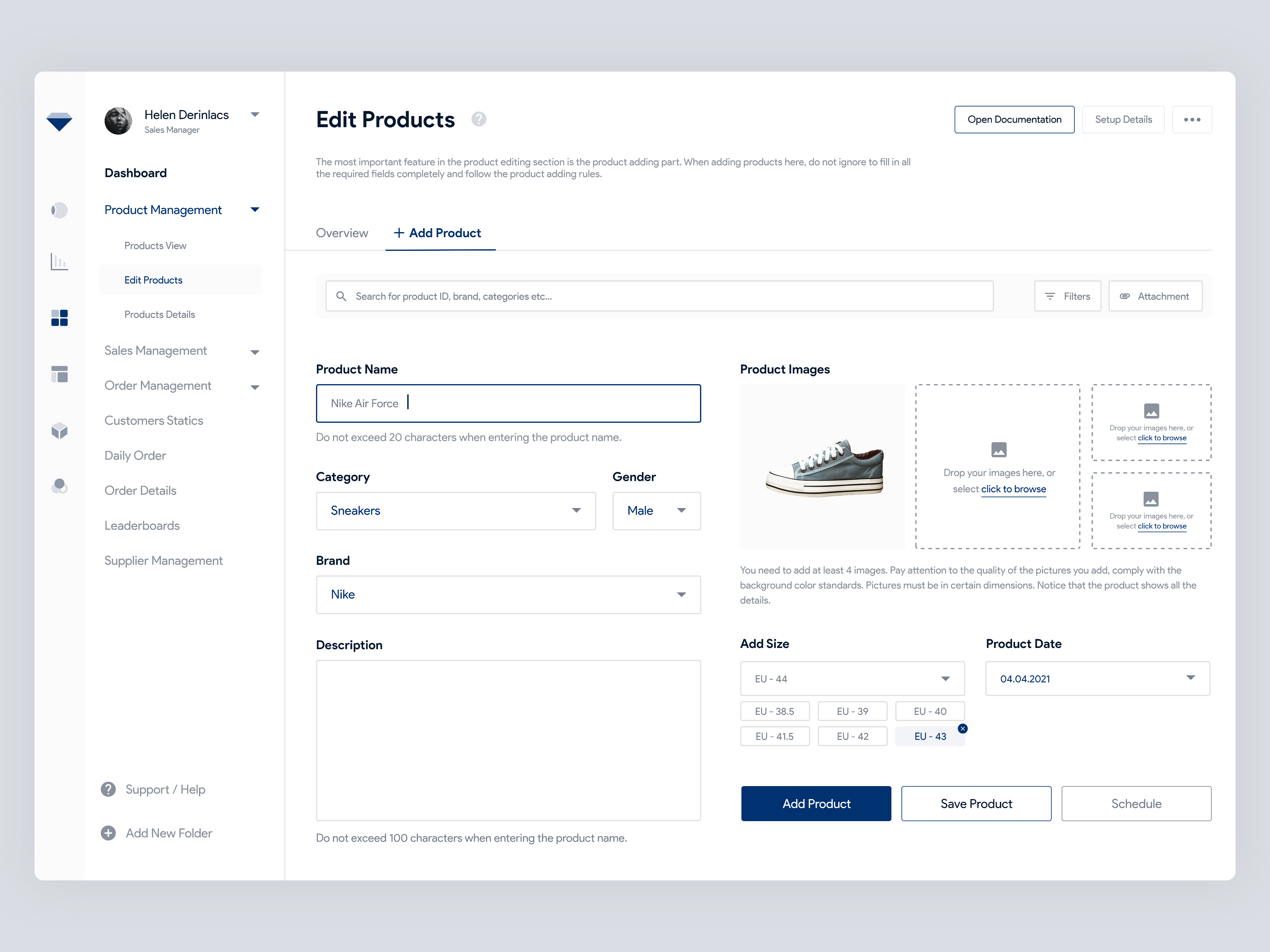Viewport: 1270px width, 952px height.
Task: Click Add New Folder text link
Action: pyautogui.click(x=169, y=833)
